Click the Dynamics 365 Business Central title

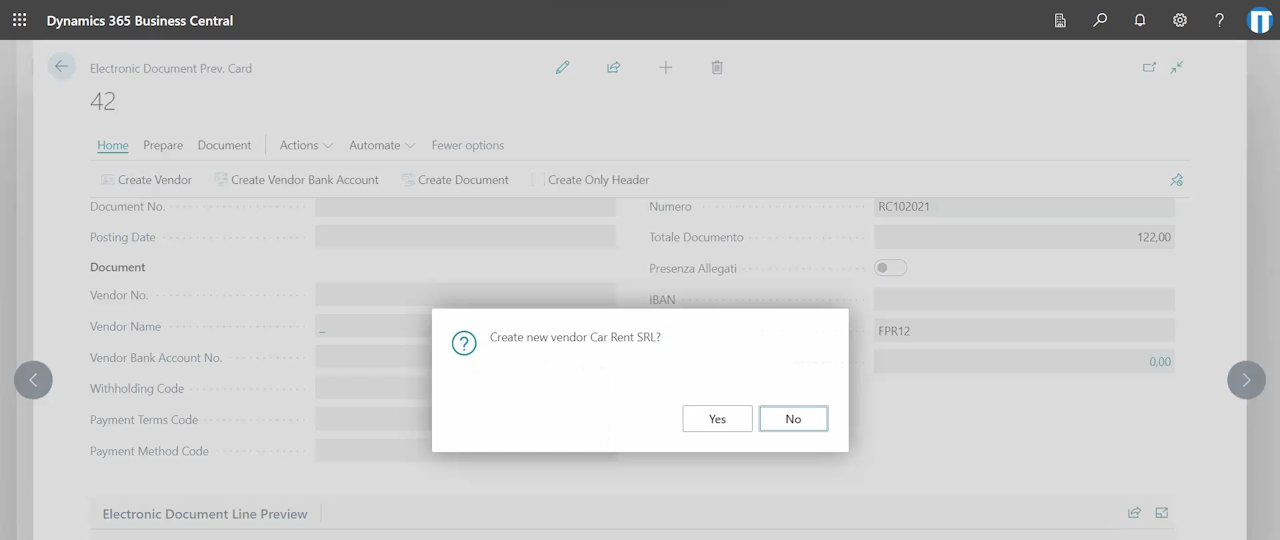coord(140,20)
